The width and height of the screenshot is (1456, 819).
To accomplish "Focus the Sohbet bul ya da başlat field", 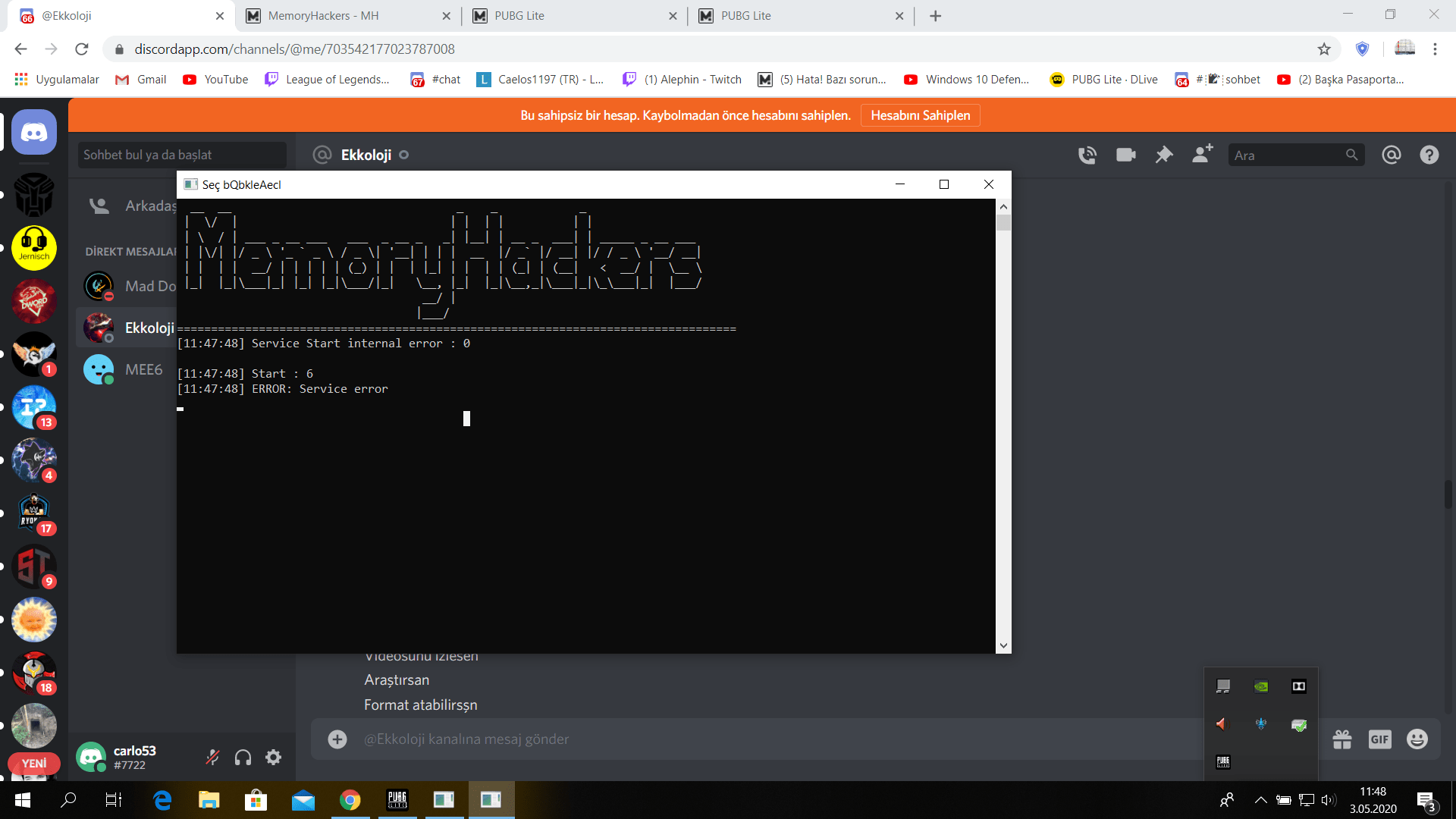I will coord(182,155).
